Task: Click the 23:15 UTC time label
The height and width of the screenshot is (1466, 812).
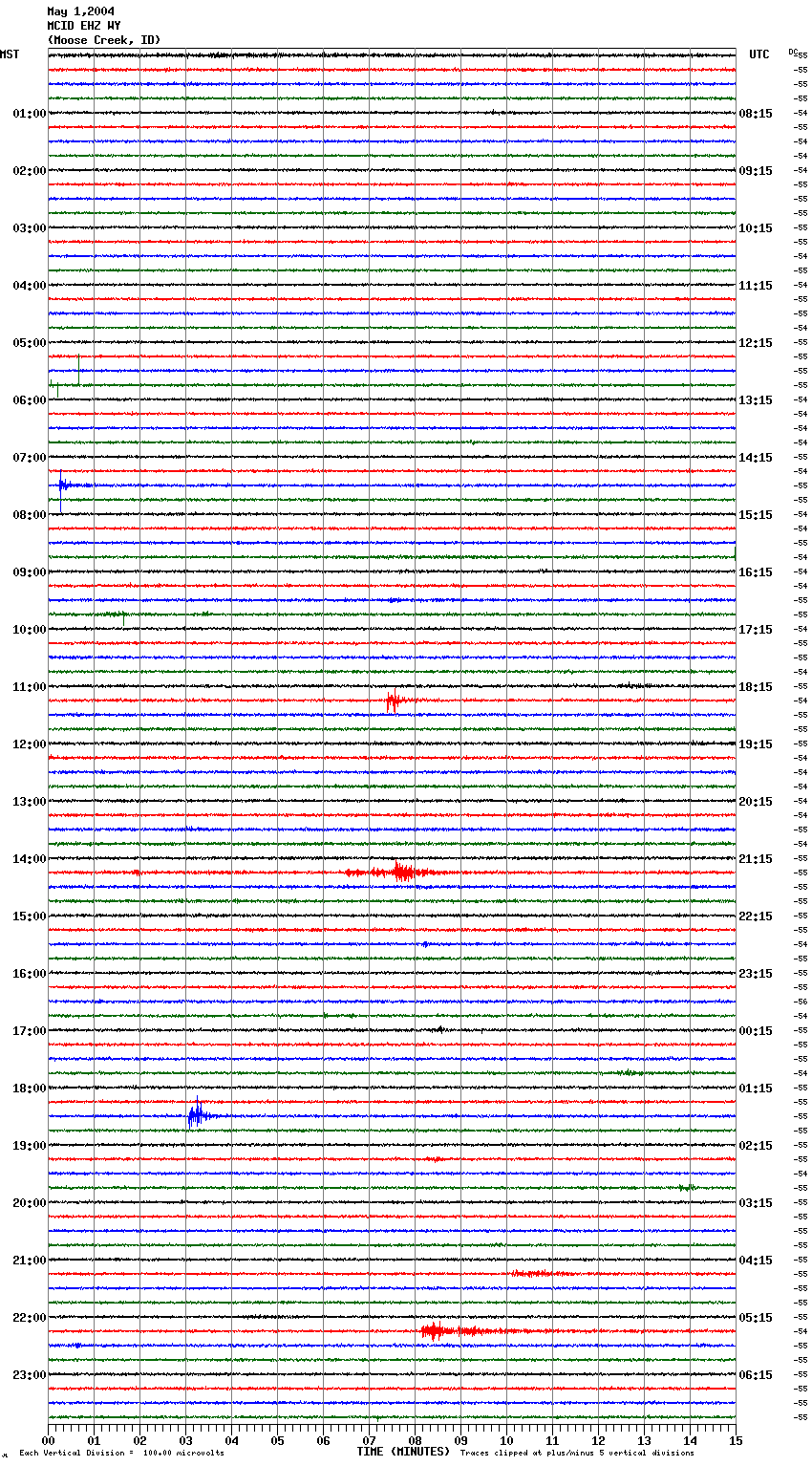Action: click(756, 974)
